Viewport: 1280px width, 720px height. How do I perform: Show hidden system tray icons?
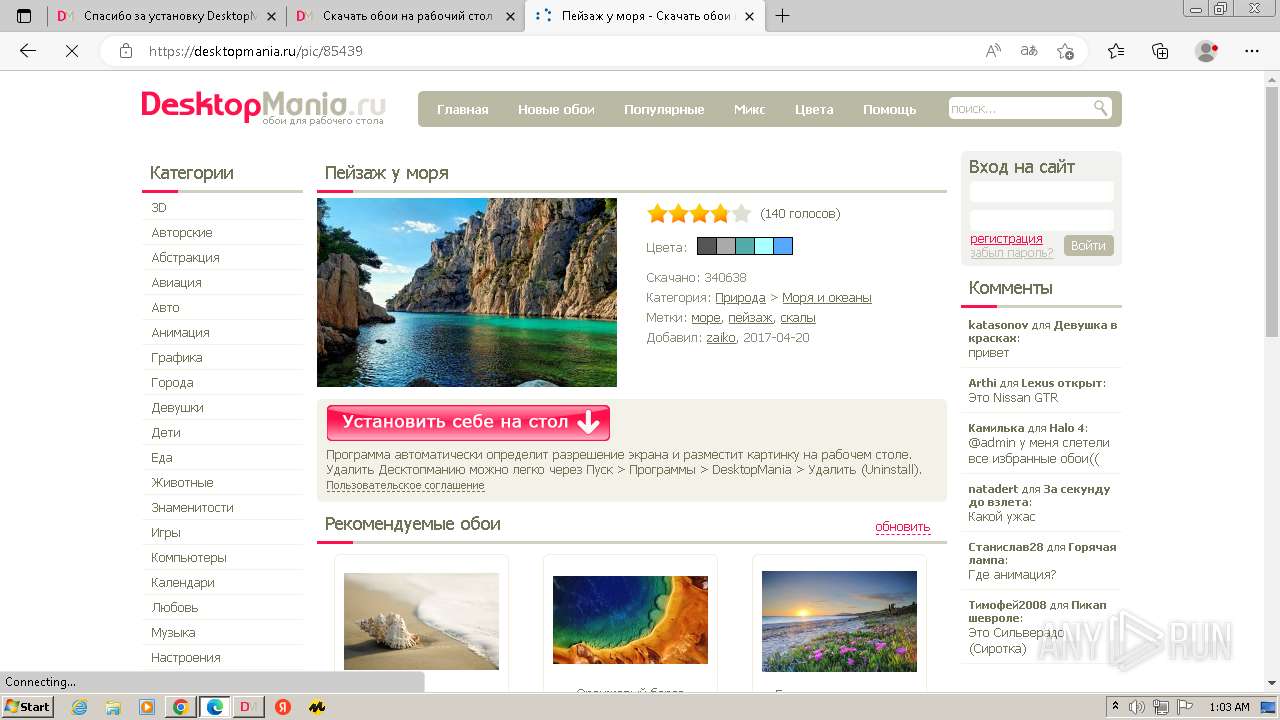(x=1115, y=707)
